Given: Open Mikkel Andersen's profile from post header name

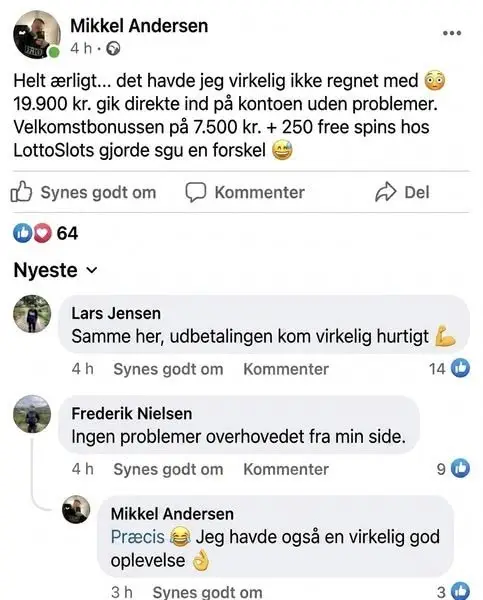Looking at the screenshot, I should pyautogui.click(x=139, y=26).
